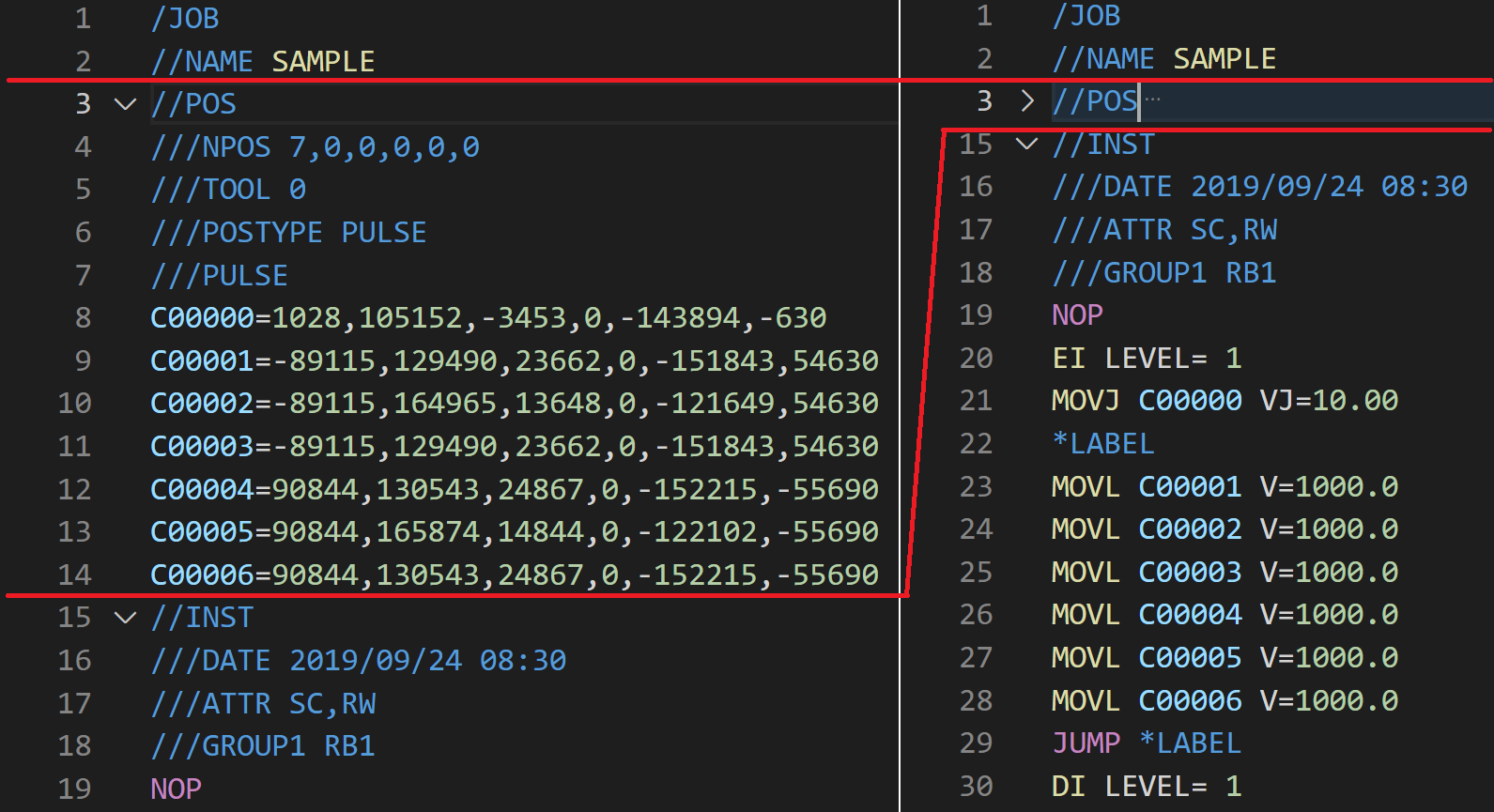1494x812 pixels.
Task: Select line number 29 in the gutter
Action: 976,743
